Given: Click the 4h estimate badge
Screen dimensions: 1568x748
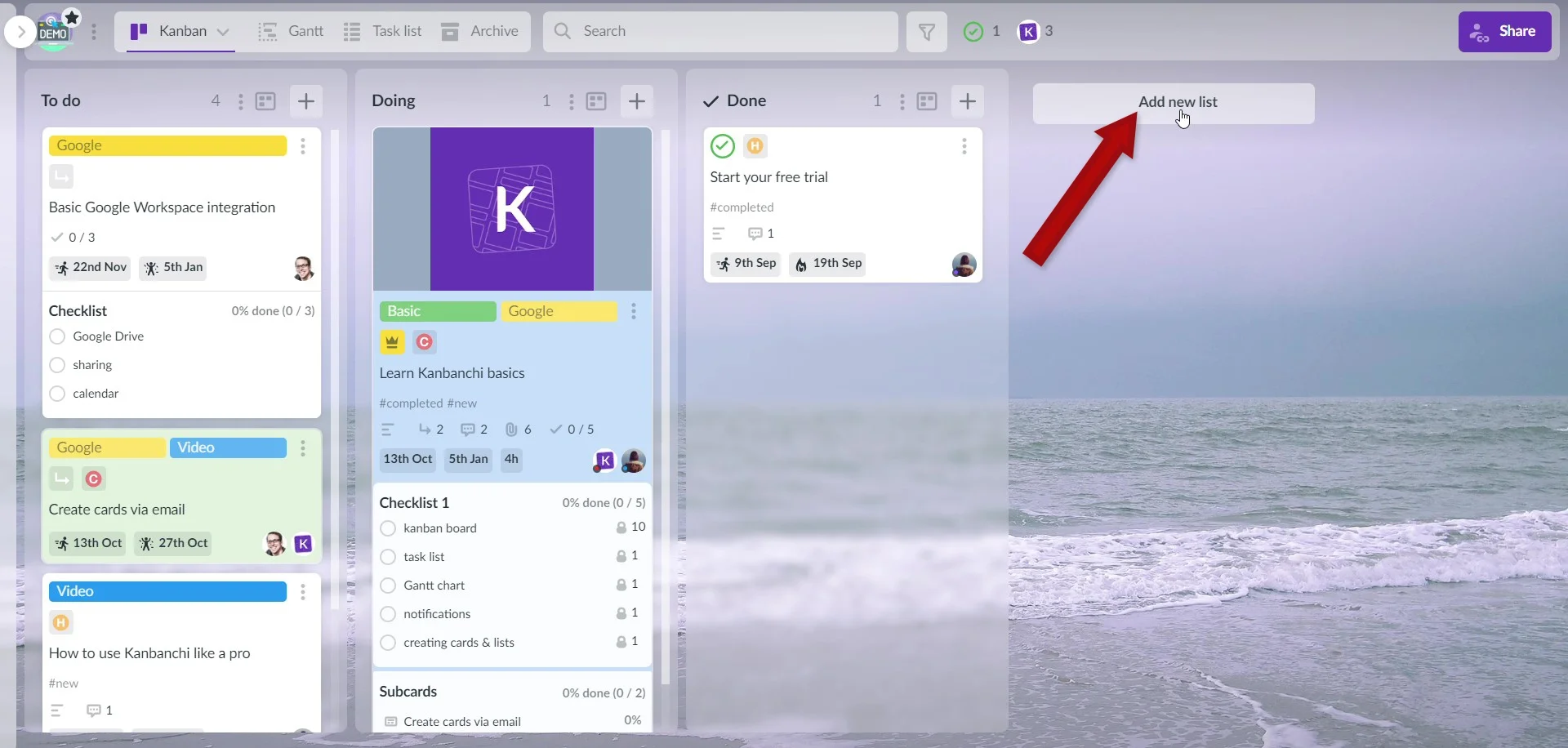Looking at the screenshot, I should click(x=511, y=459).
